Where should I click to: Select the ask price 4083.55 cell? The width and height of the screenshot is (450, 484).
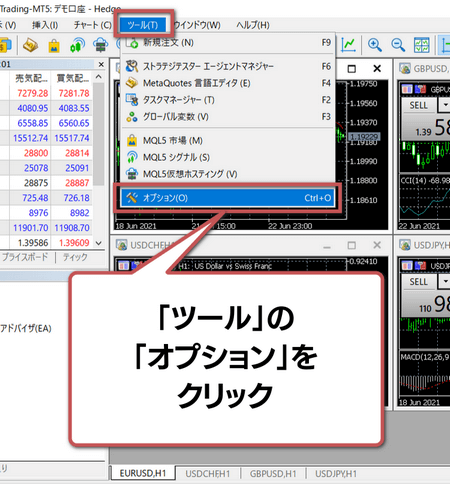(74, 108)
